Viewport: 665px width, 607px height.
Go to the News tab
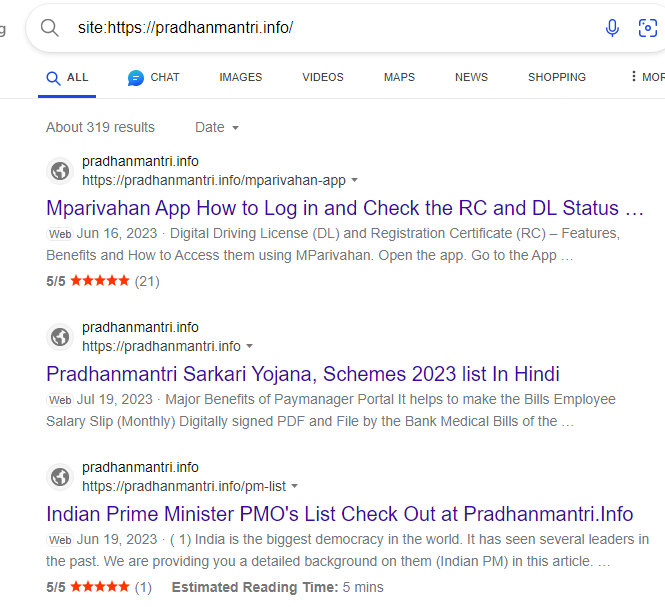click(x=471, y=77)
